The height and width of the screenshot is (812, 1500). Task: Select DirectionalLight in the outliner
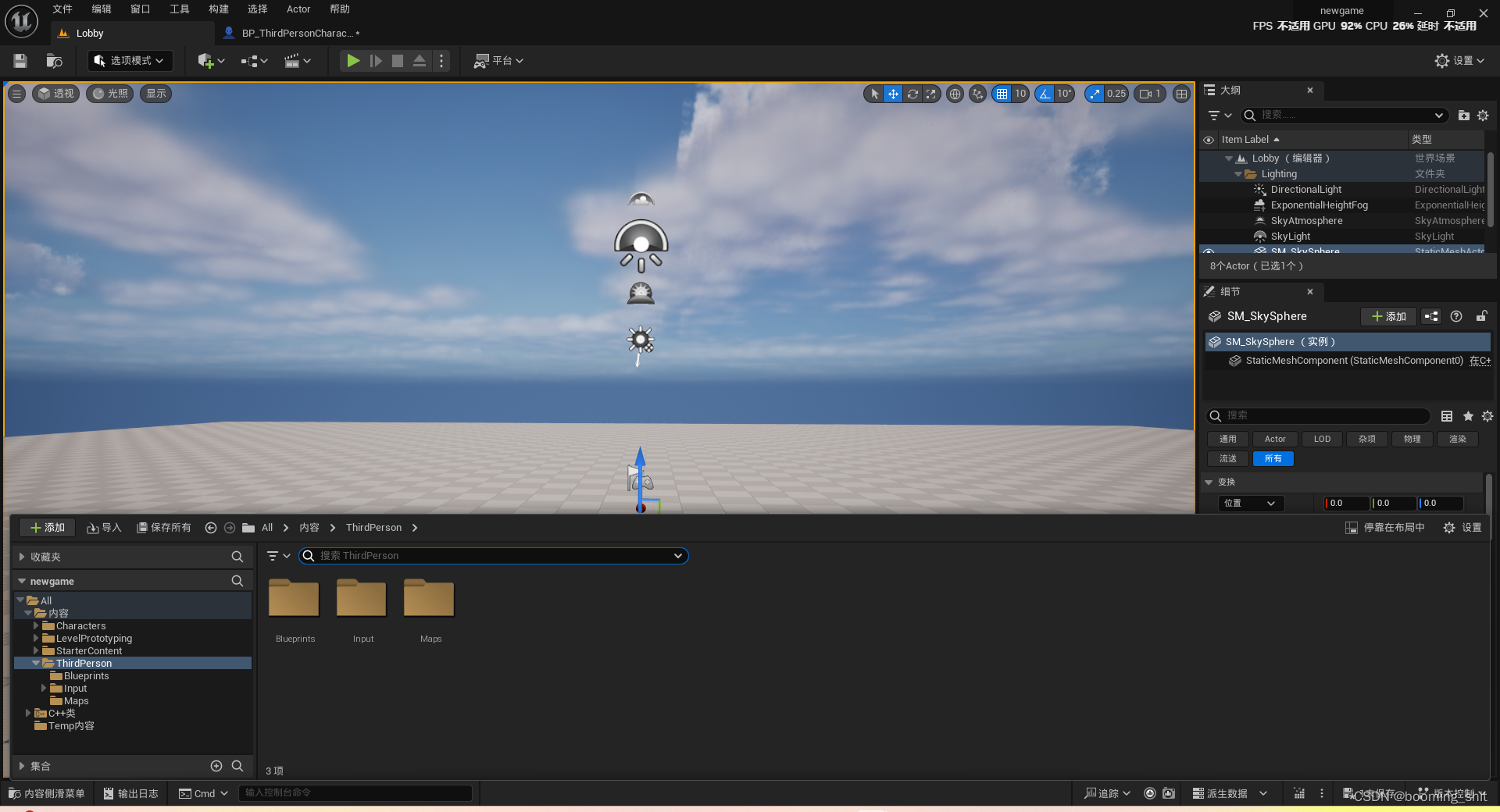(x=1305, y=190)
